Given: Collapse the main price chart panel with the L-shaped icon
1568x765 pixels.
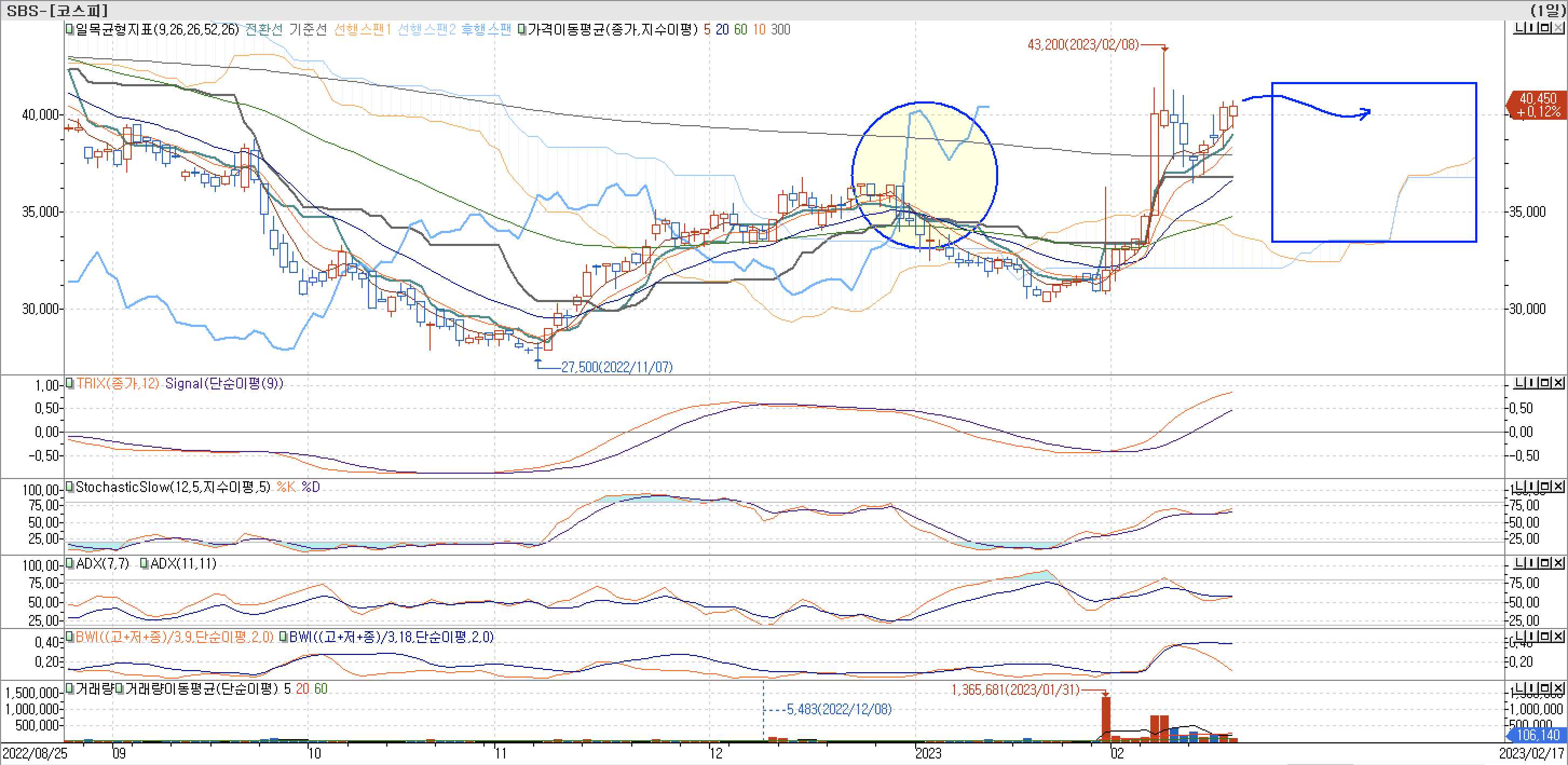Looking at the screenshot, I should click(1519, 28).
